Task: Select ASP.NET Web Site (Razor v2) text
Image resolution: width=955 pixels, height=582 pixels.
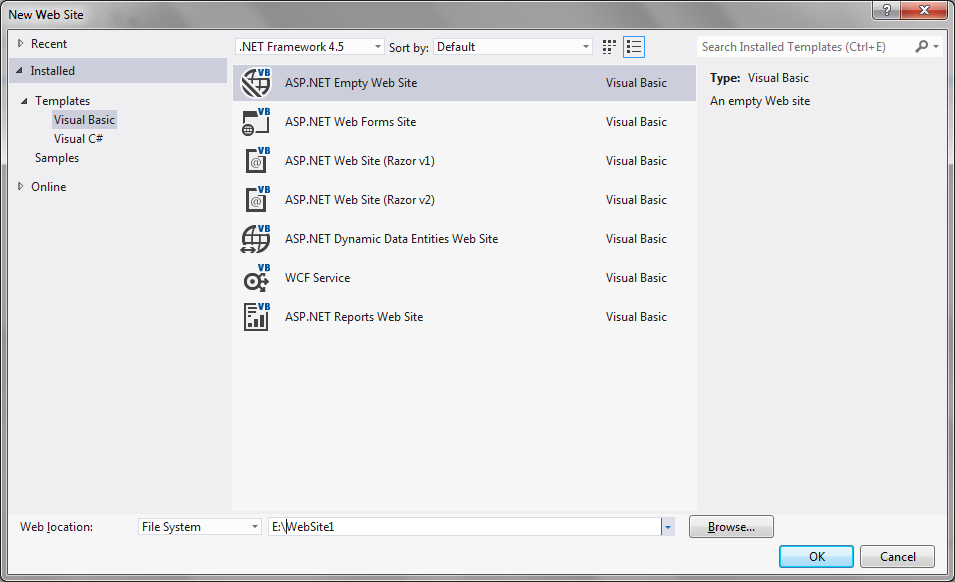Action: click(x=359, y=200)
